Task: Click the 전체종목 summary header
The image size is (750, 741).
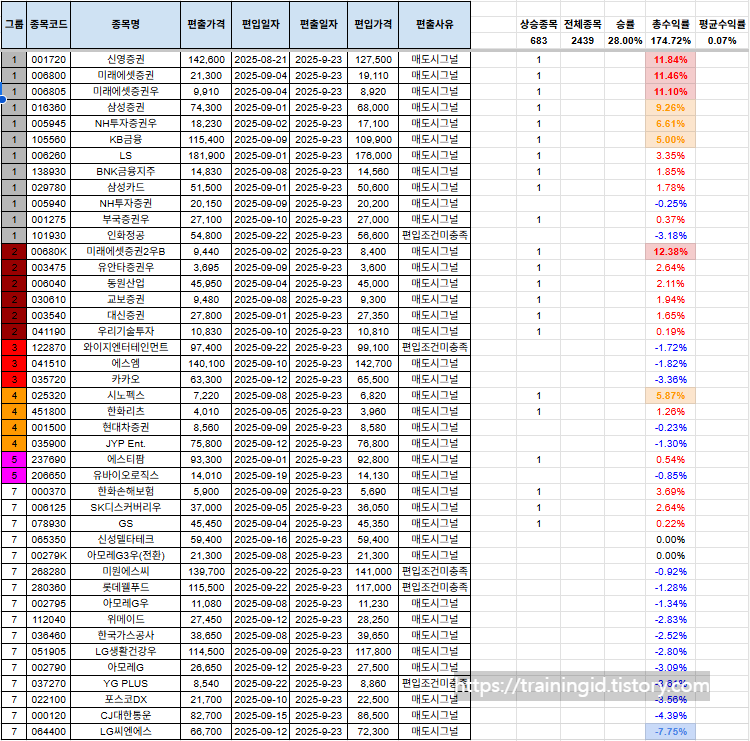Action: (x=583, y=24)
